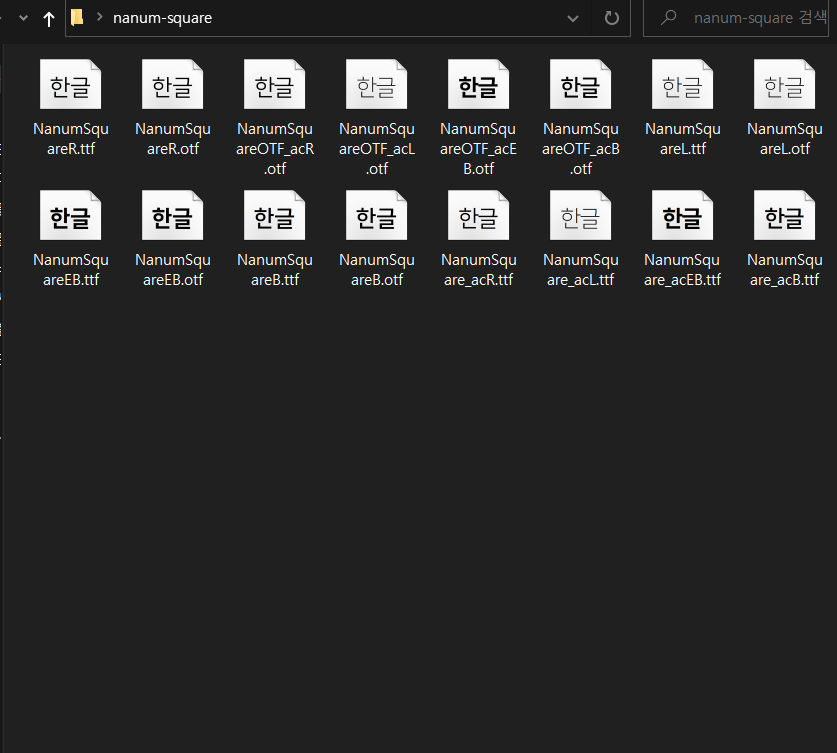This screenshot has width=837, height=753.
Task: Select the NanumSquareB.otf file icon
Action: click(x=376, y=215)
